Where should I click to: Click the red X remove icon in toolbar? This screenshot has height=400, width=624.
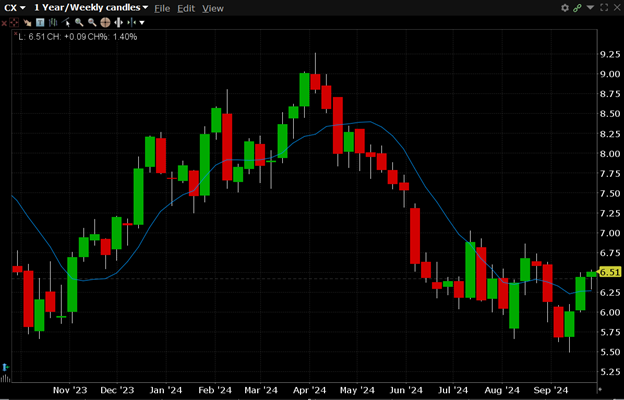(4, 23)
